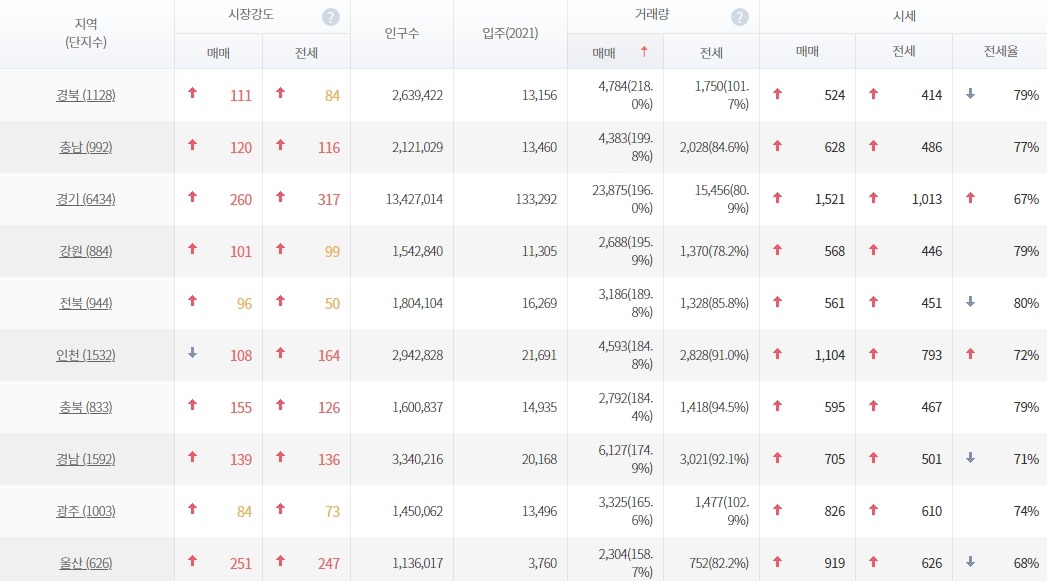Open 충북 (833) region link
The height and width of the screenshot is (581, 1047).
click(x=85, y=408)
